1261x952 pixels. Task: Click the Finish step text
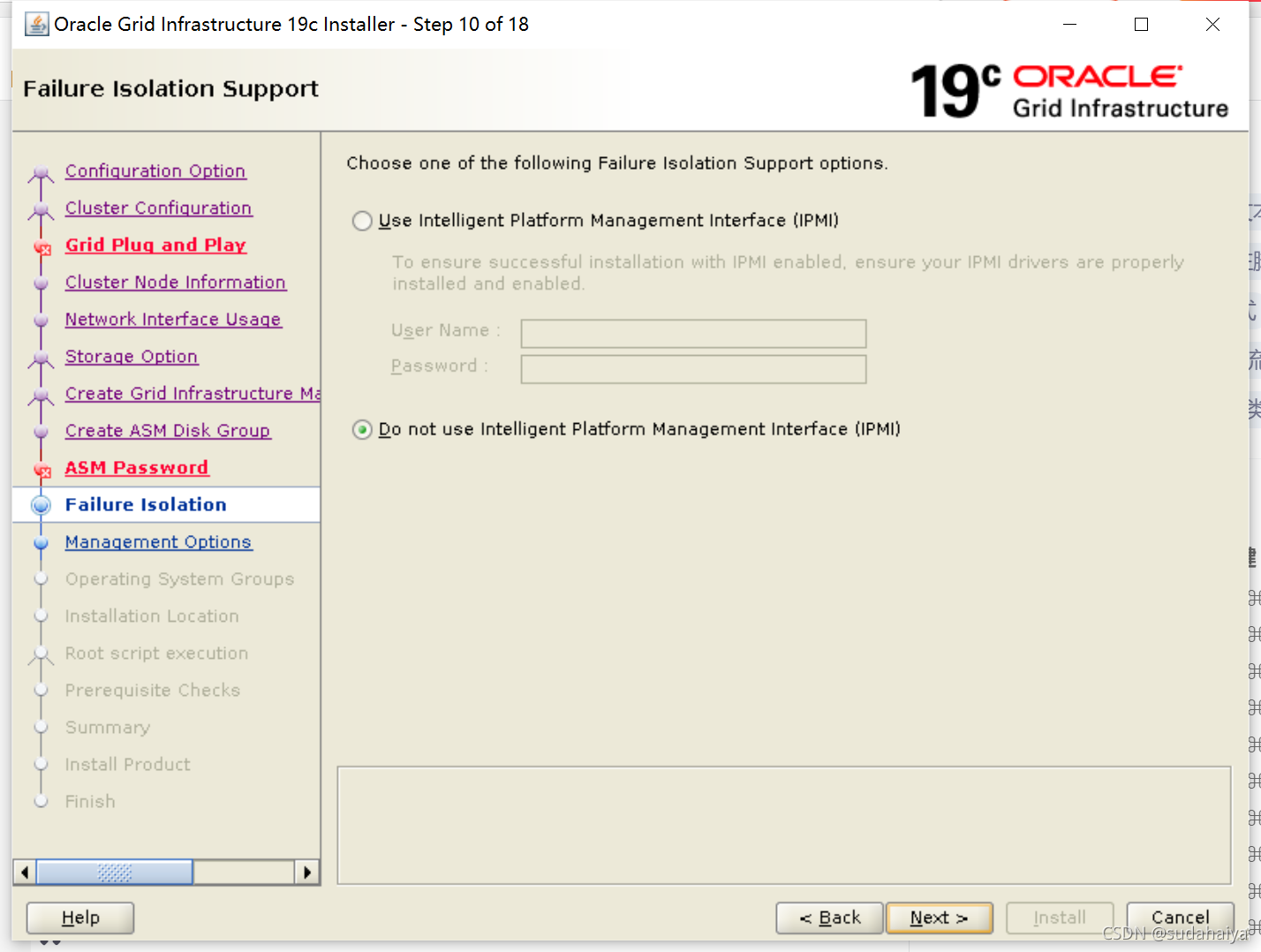[x=90, y=802]
